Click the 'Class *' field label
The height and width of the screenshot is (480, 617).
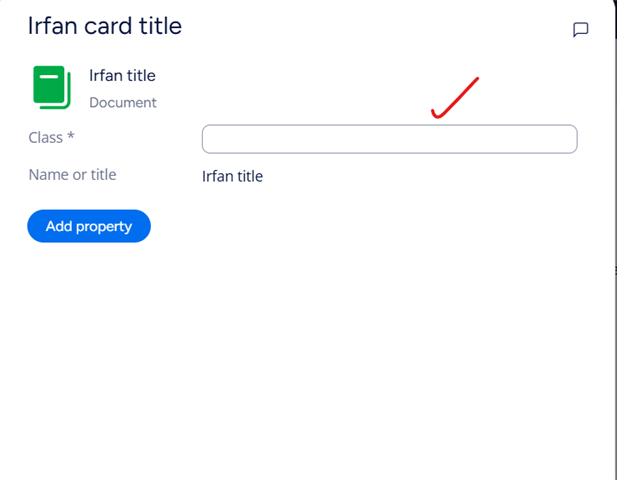click(x=52, y=138)
